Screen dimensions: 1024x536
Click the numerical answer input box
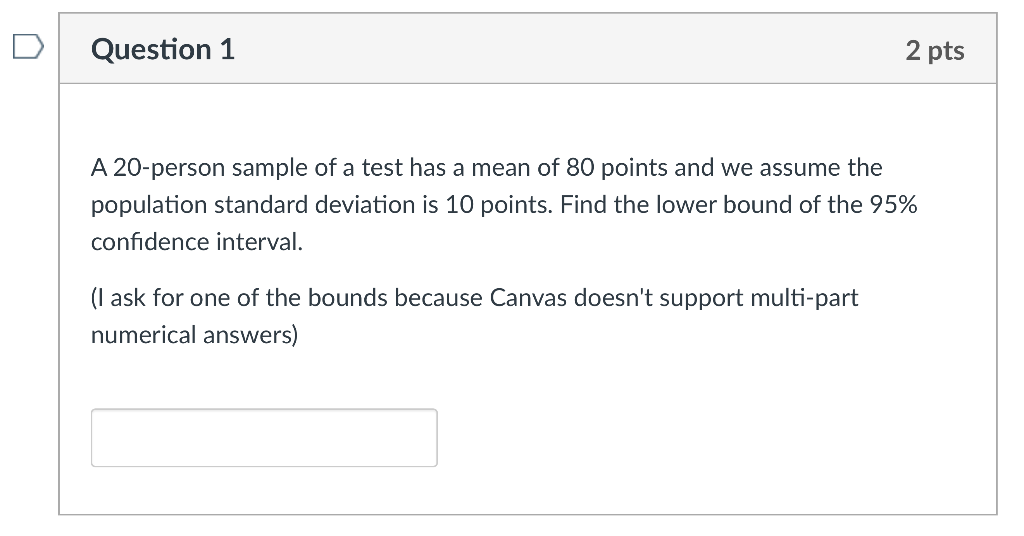[264, 437]
